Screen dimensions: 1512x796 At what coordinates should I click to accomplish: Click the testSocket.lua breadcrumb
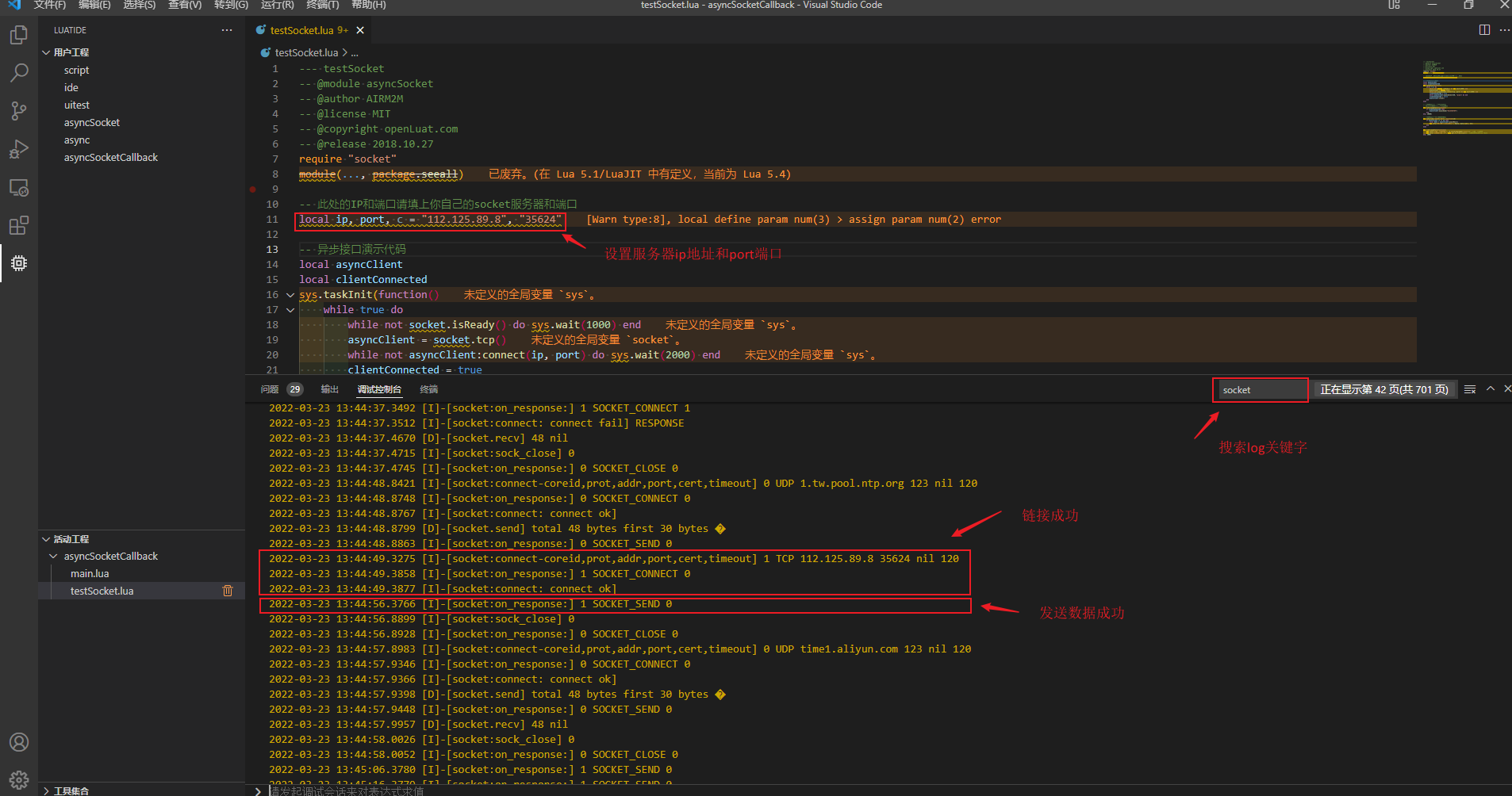306,52
